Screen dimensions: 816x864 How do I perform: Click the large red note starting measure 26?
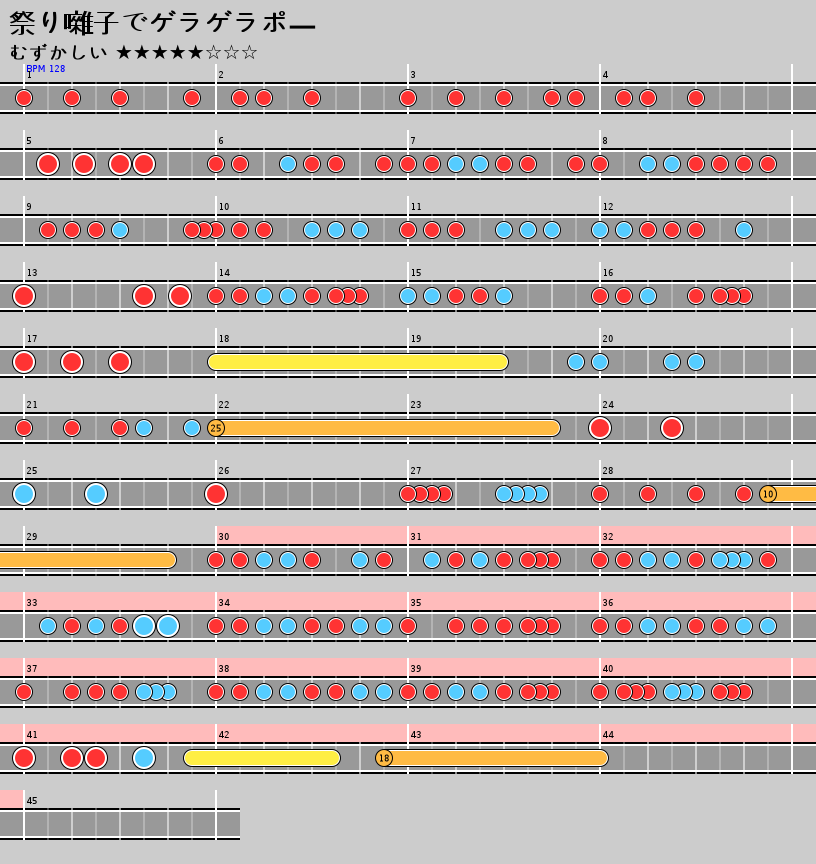216,494
